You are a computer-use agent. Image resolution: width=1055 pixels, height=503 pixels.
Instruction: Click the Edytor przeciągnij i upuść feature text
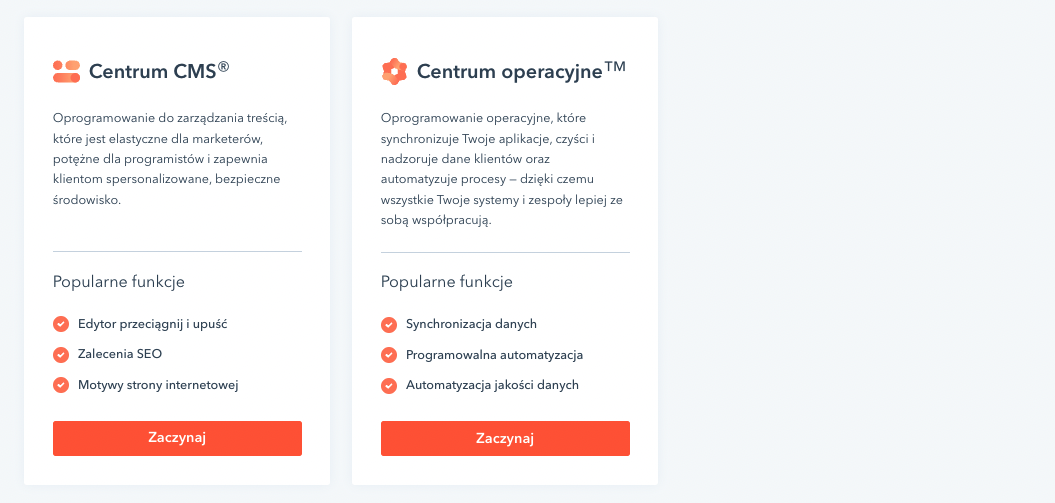(x=153, y=324)
